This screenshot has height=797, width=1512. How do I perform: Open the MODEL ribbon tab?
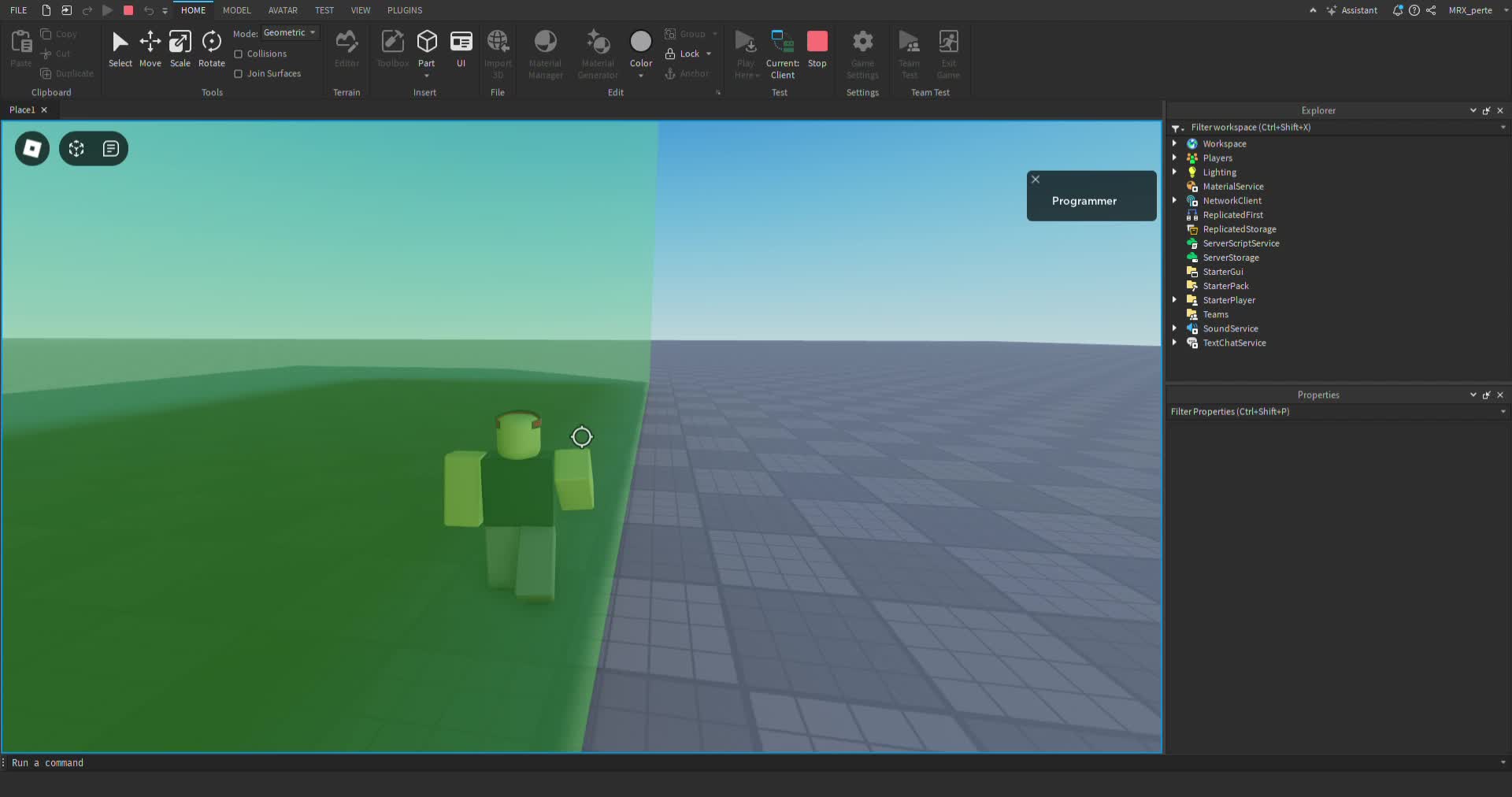(236, 10)
